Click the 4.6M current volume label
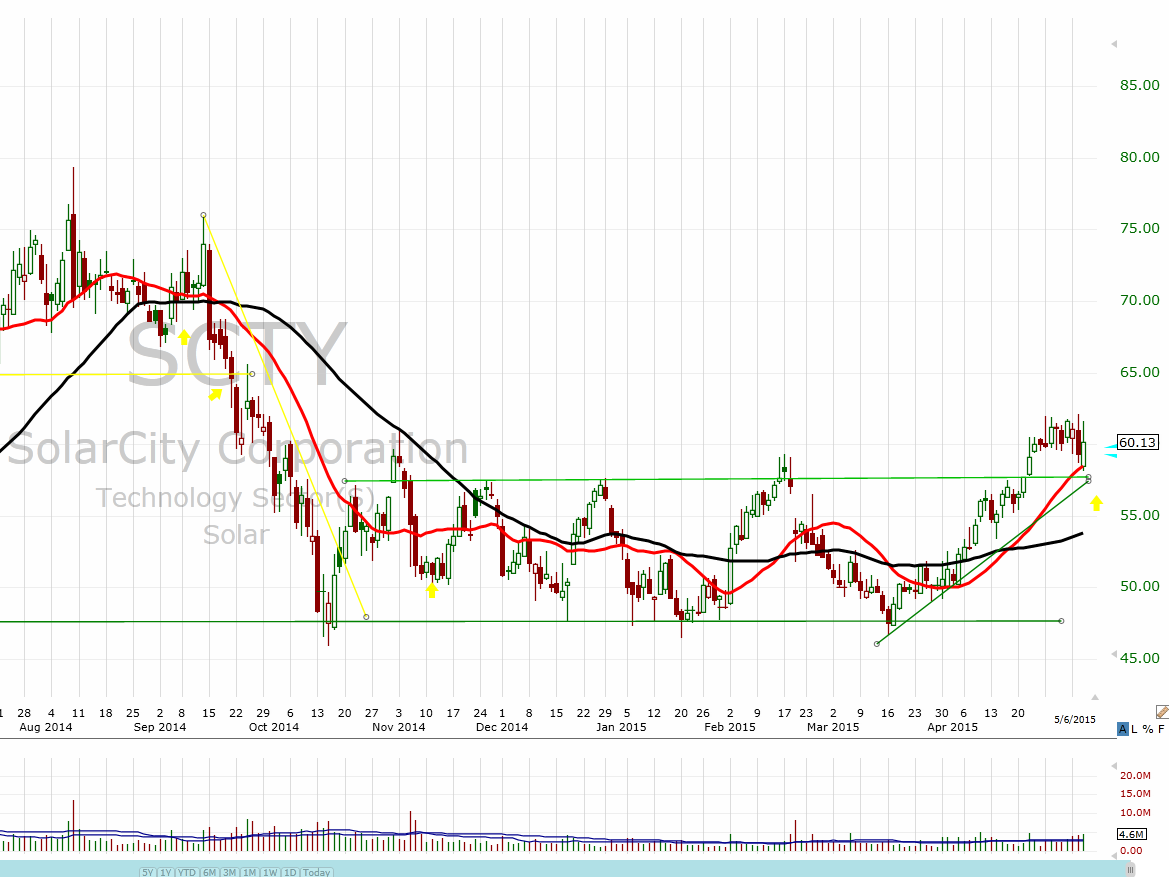The image size is (1169, 877). pyautogui.click(x=1132, y=834)
